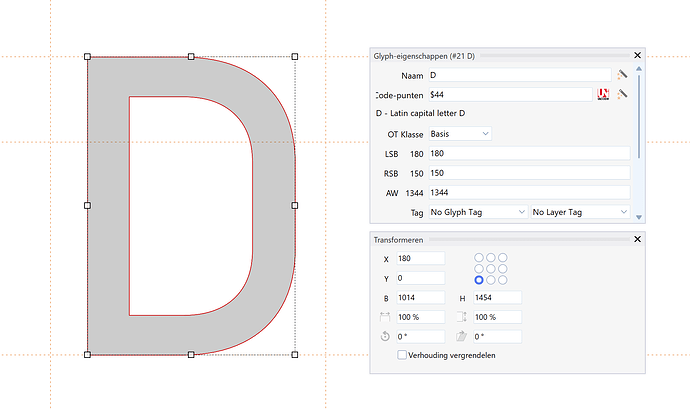Click into the RSB value field
Viewport: 690px width, 409px height.
pos(529,173)
